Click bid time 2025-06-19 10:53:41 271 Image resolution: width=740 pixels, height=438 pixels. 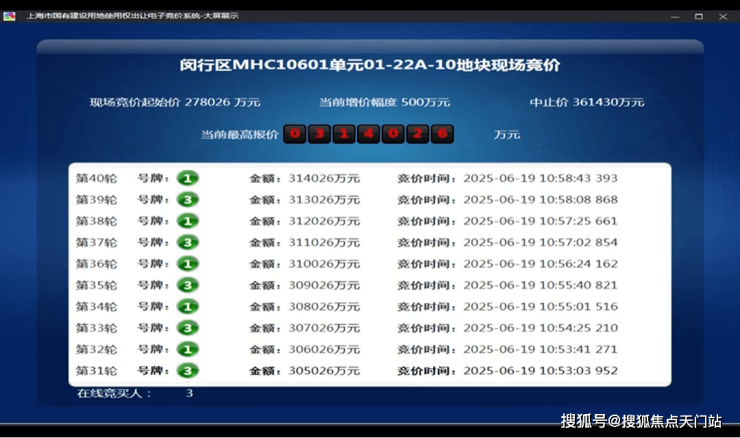(x=540, y=349)
